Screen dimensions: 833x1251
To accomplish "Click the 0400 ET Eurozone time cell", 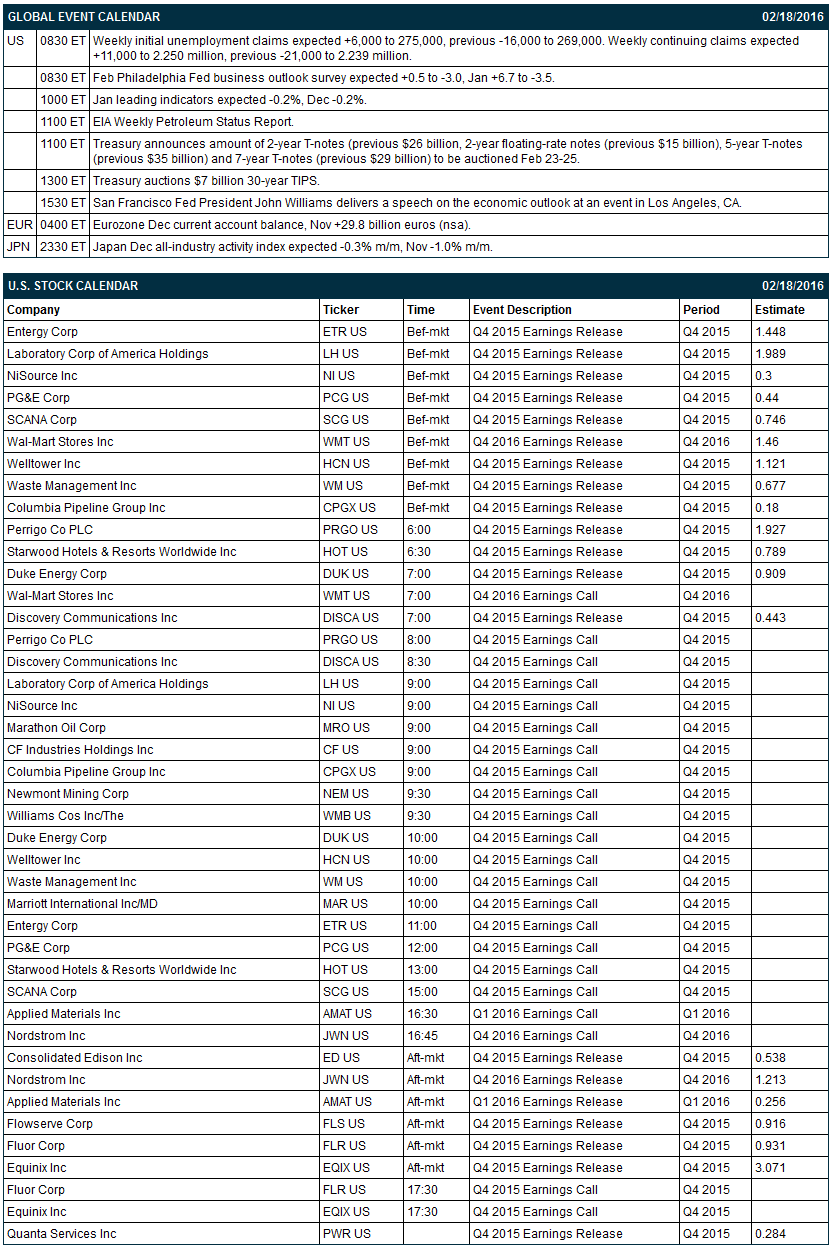I will (x=62, y=225).
